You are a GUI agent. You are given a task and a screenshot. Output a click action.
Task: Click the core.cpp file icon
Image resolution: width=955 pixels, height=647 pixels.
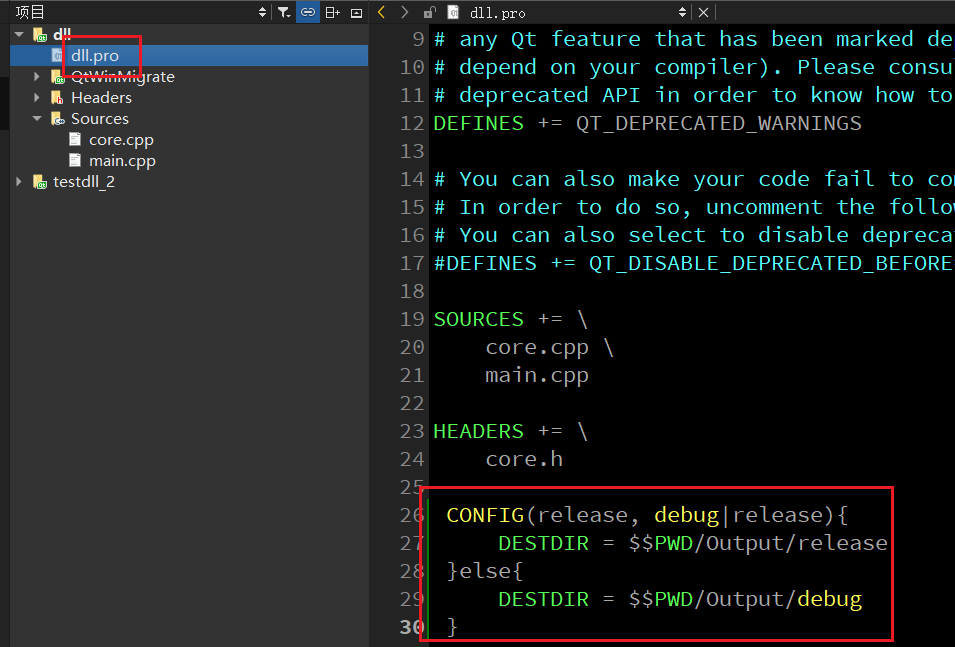click(x=76, y=140)
